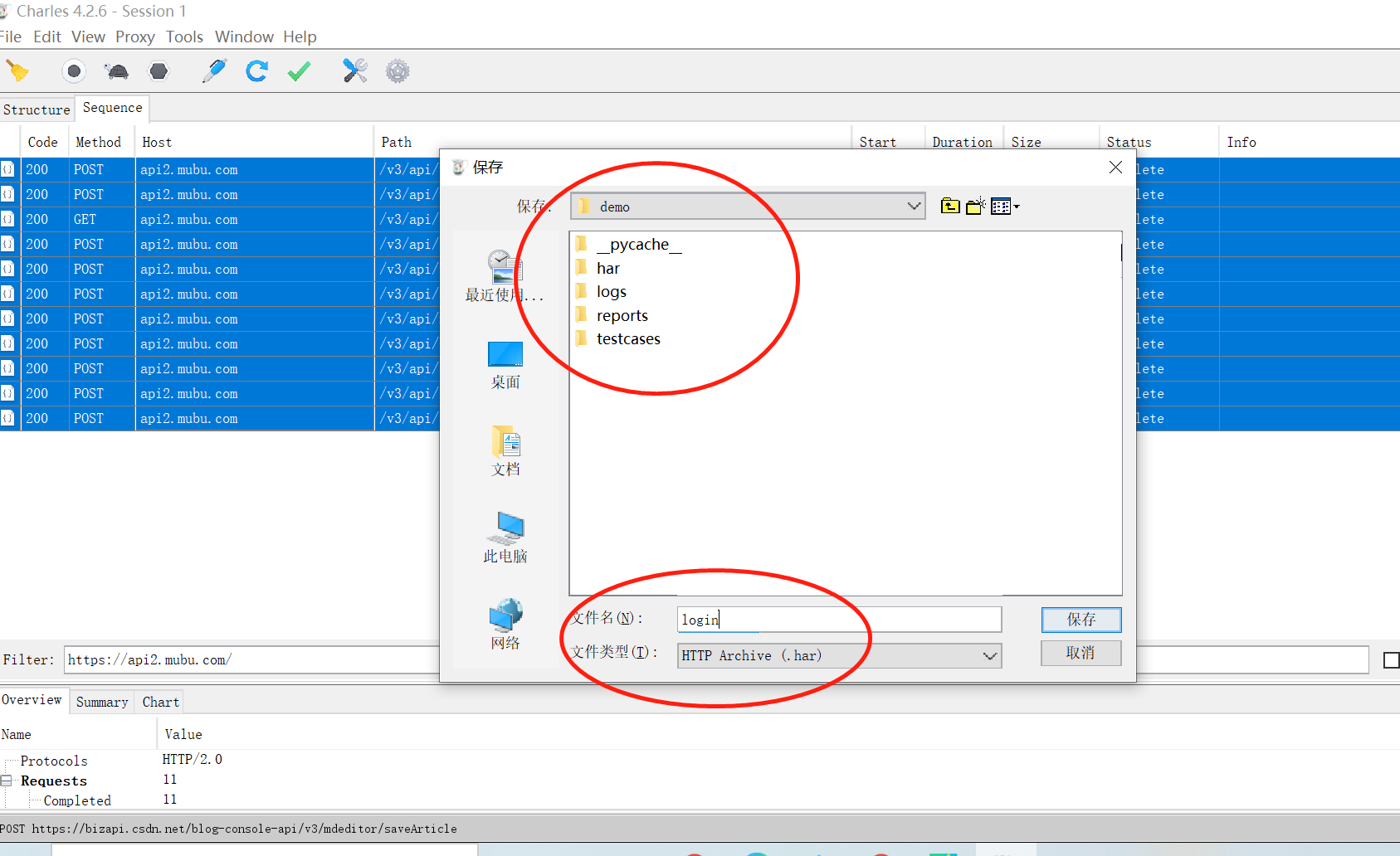Switch to the Sequence tab
This screenshot has width=1400, height=856.
pos(113,108)
